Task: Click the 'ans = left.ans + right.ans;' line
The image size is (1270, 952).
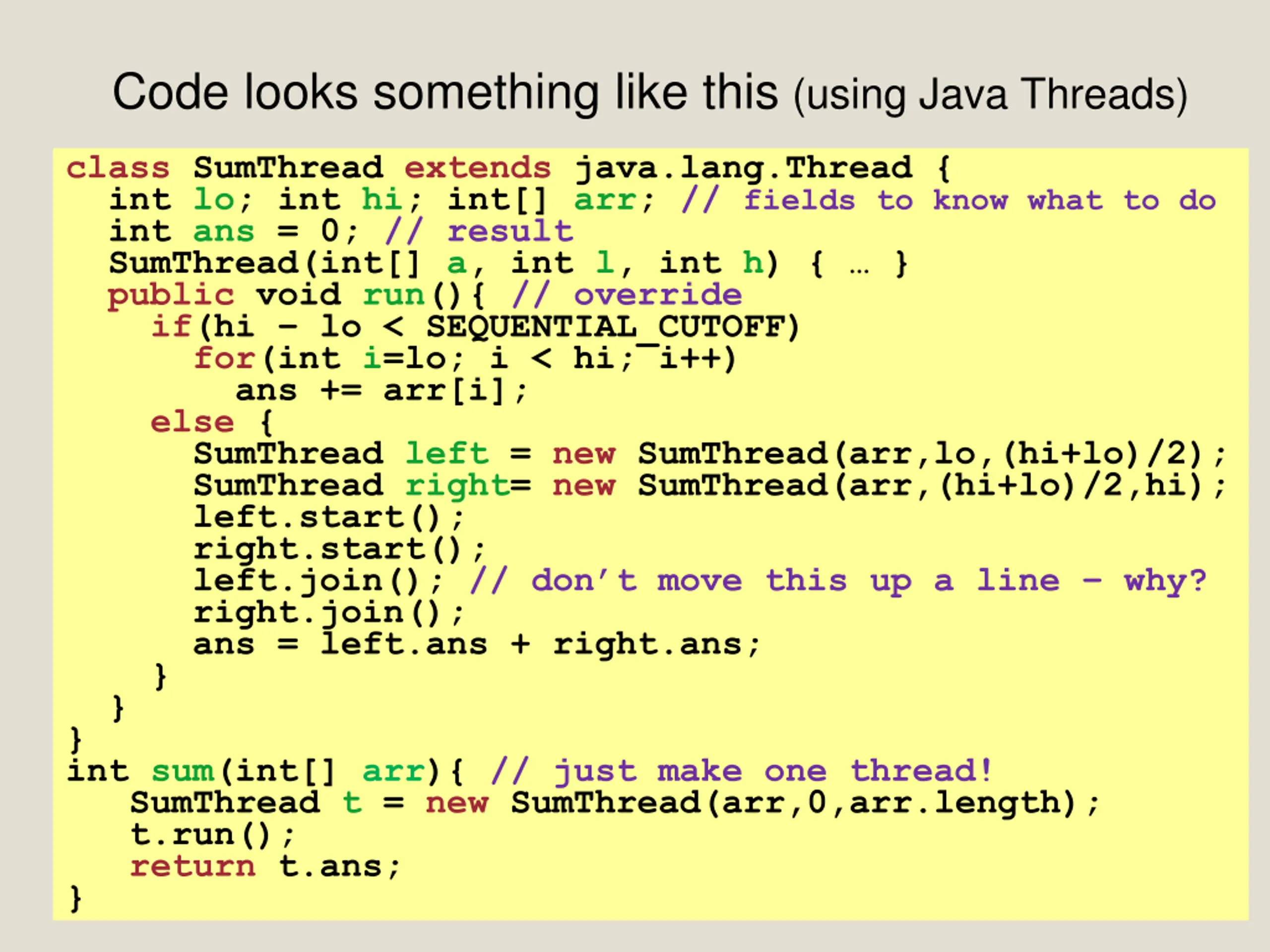Action: pyautogui.click(x=477, y=645)
